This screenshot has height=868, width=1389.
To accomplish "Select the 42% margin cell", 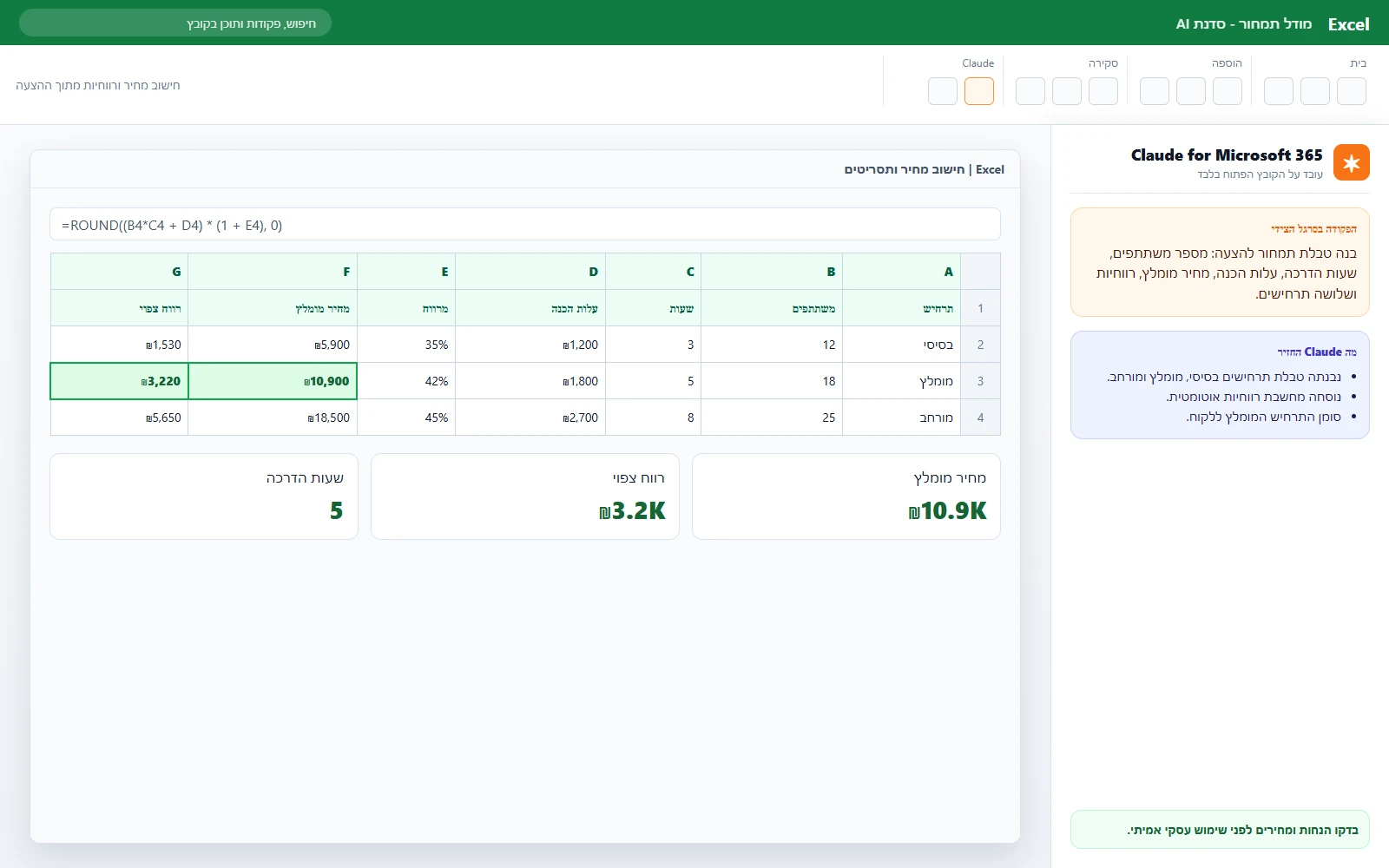I will (x=406, y=381).
